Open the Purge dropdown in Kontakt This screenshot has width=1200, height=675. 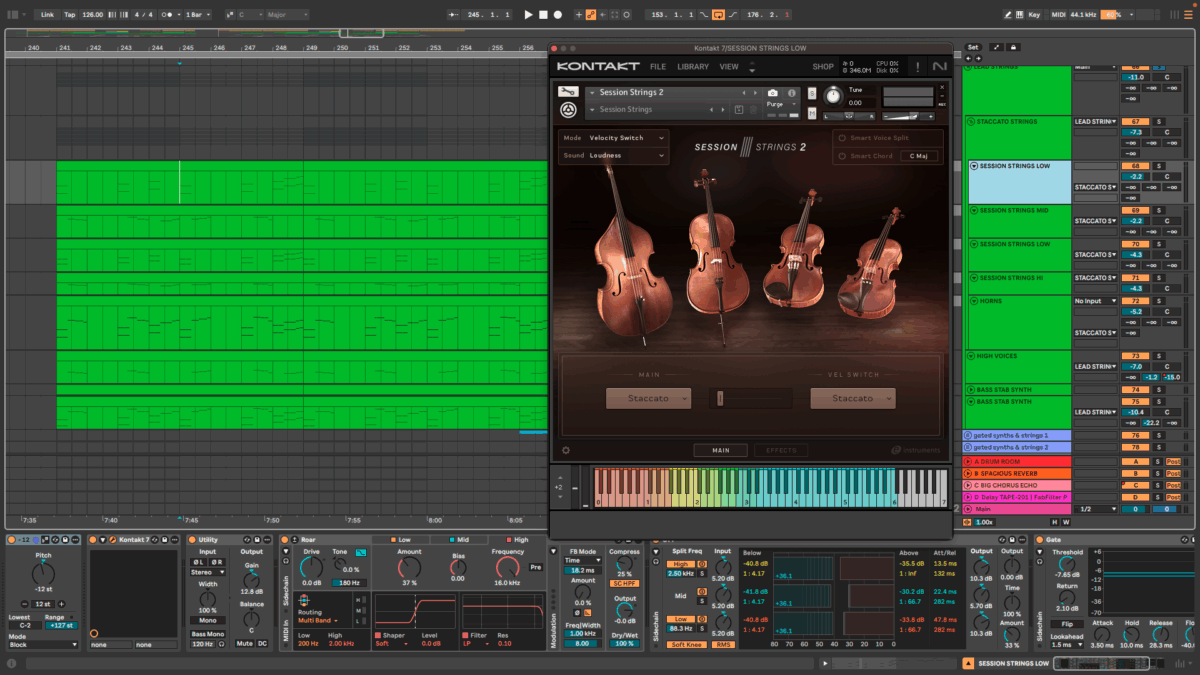tap(775, 103)
